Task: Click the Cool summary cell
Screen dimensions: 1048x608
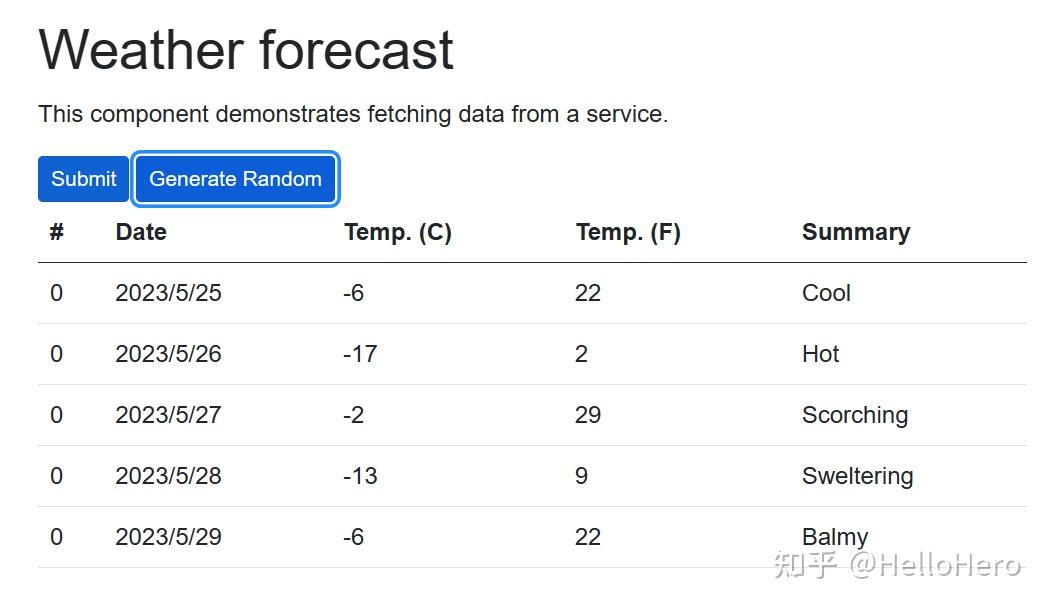Action: point(826,293)
